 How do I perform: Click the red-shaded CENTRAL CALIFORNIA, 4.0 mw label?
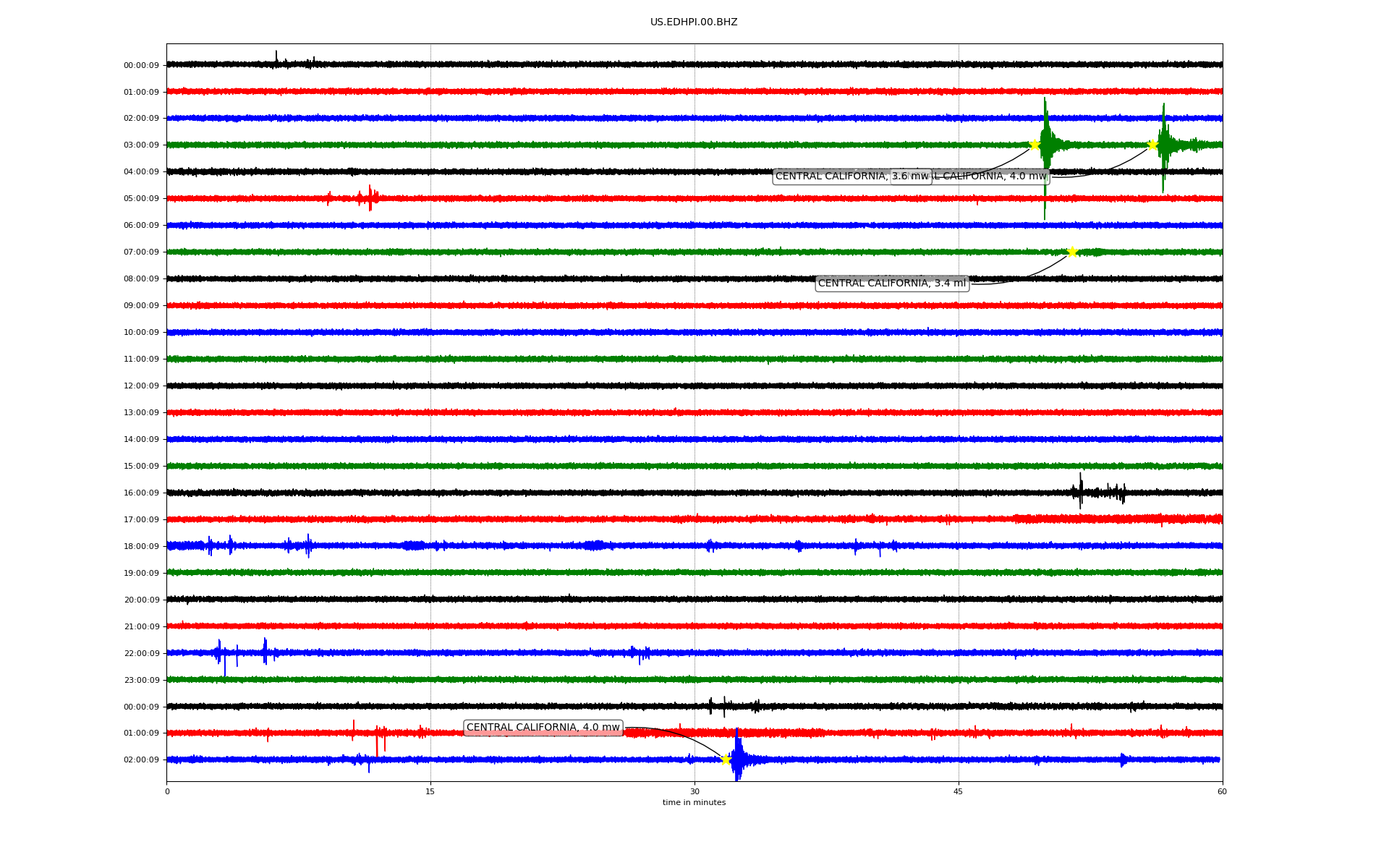click(543, 728)
